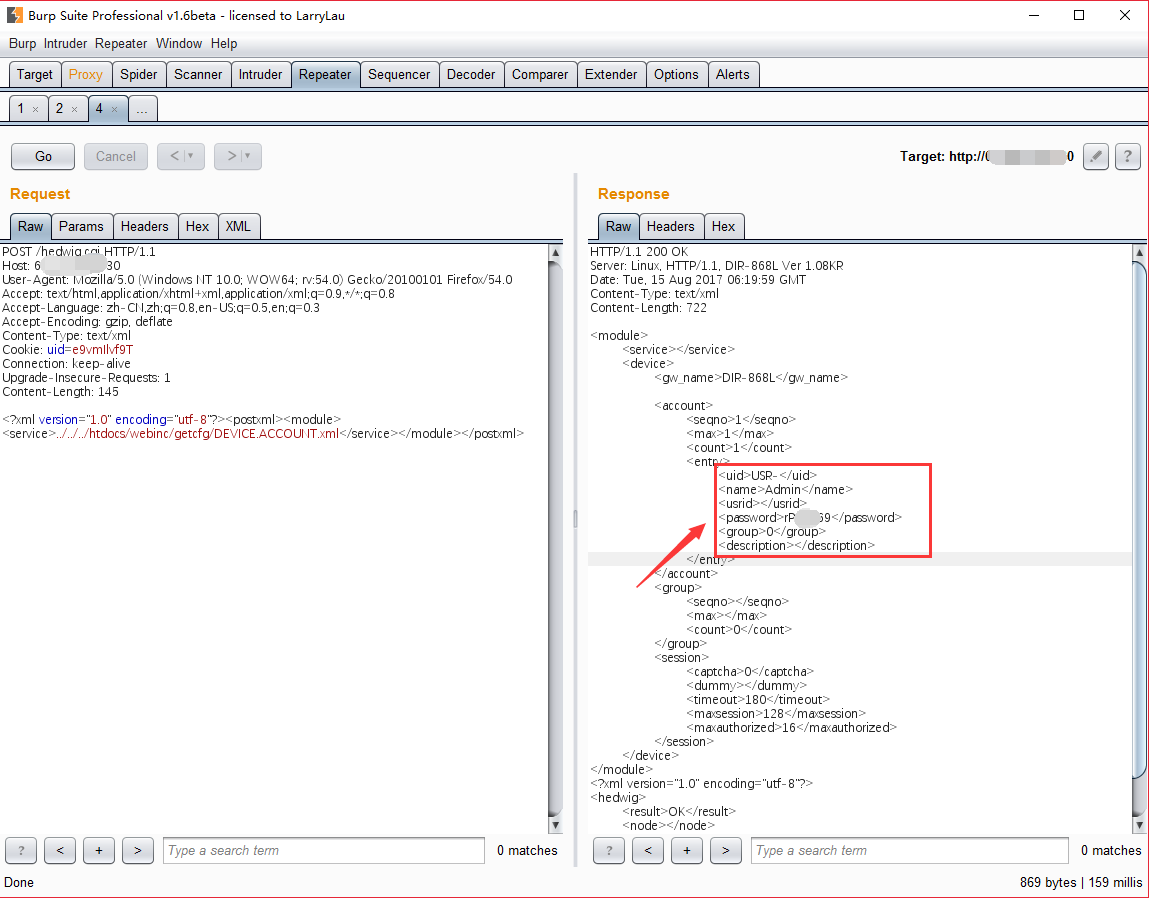Select the response Headers view tab
Viewport: 1149px width, 898px height.
pyautogui.click(x=670, y=227)
